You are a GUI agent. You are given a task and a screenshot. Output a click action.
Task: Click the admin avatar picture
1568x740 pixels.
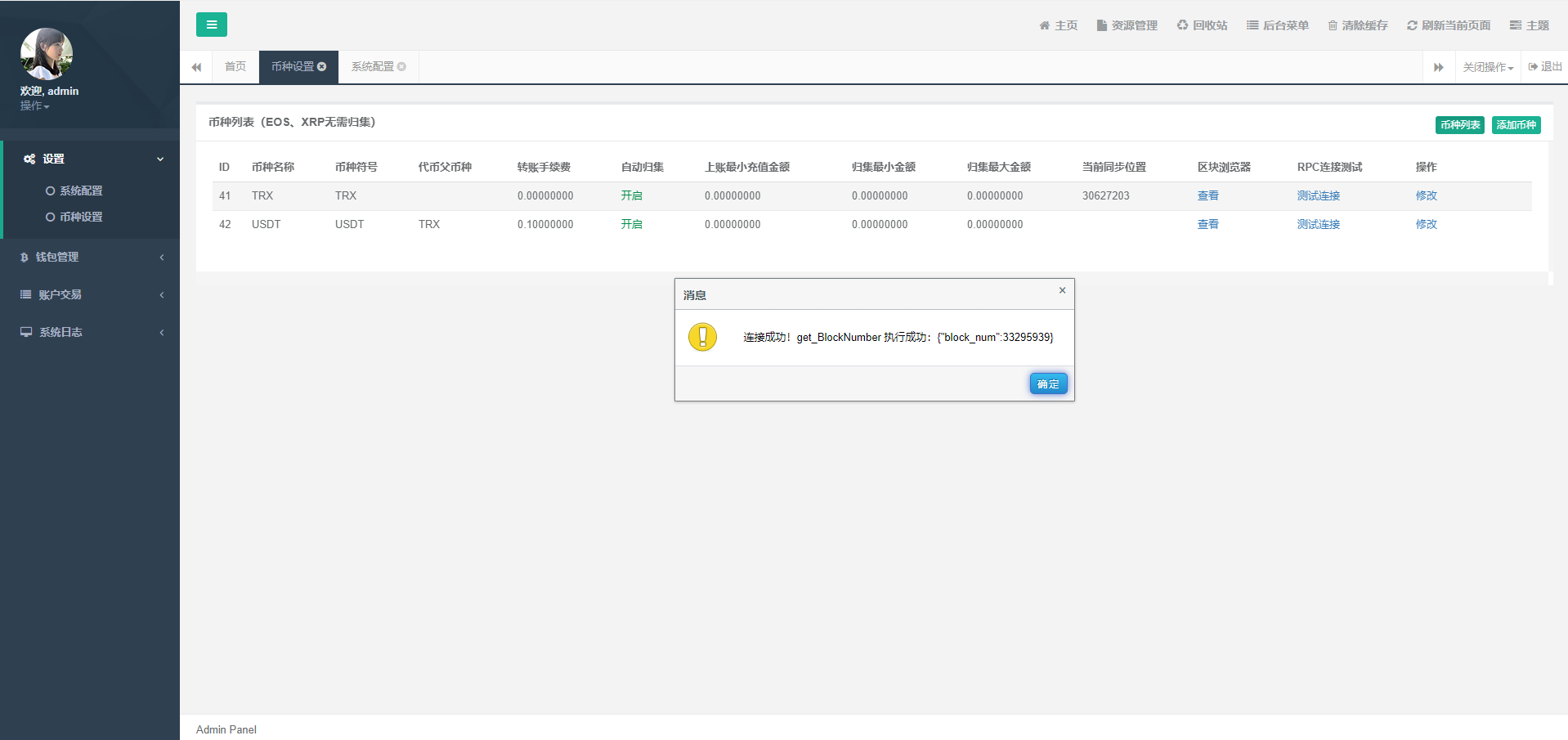click(47, 54)
